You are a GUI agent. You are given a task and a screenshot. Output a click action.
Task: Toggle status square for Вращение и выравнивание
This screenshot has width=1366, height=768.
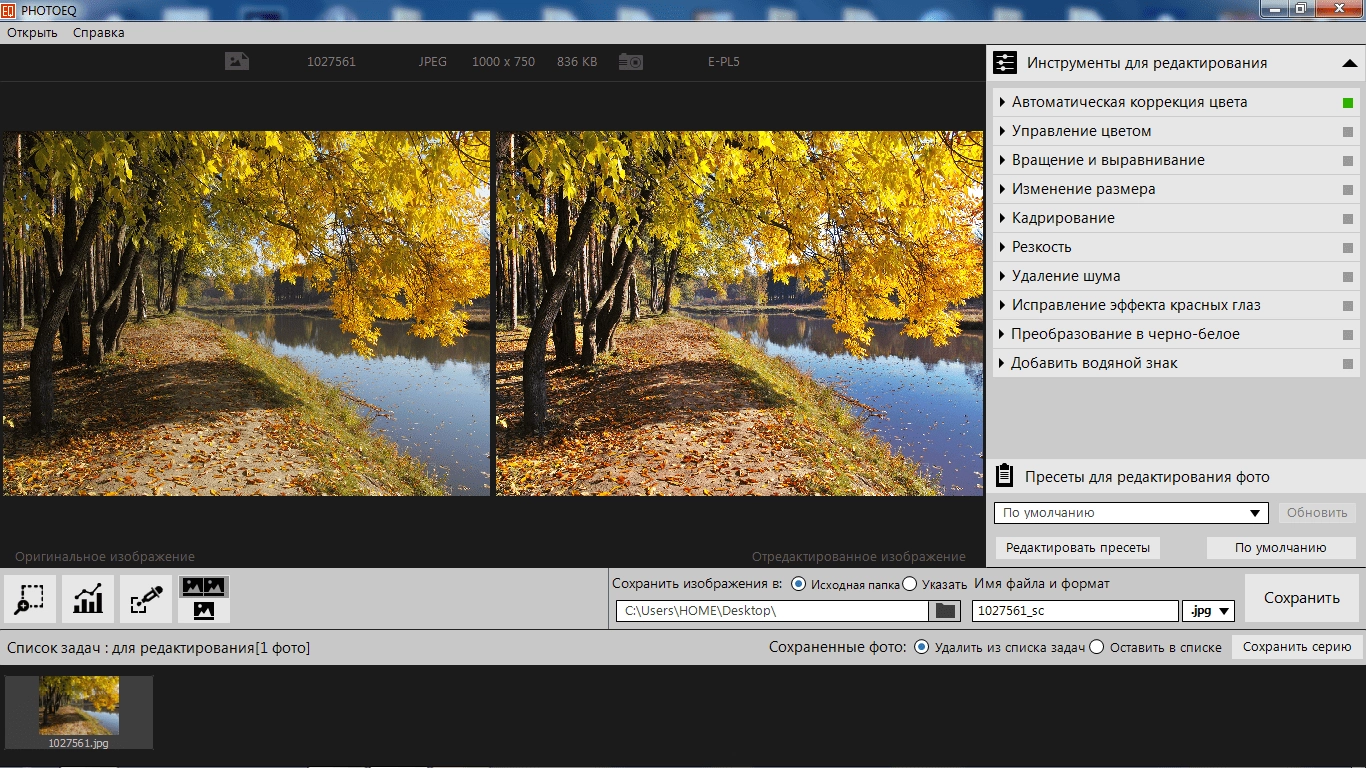[x=1348, y=161]
